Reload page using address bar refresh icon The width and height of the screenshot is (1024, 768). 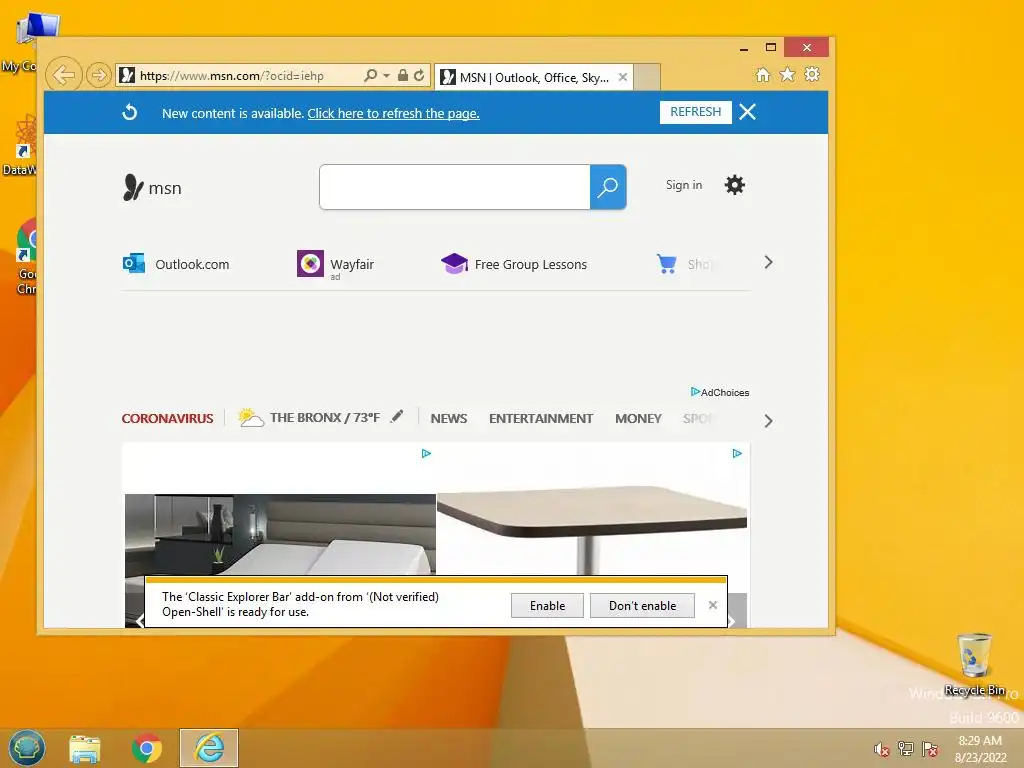[419, 76]
